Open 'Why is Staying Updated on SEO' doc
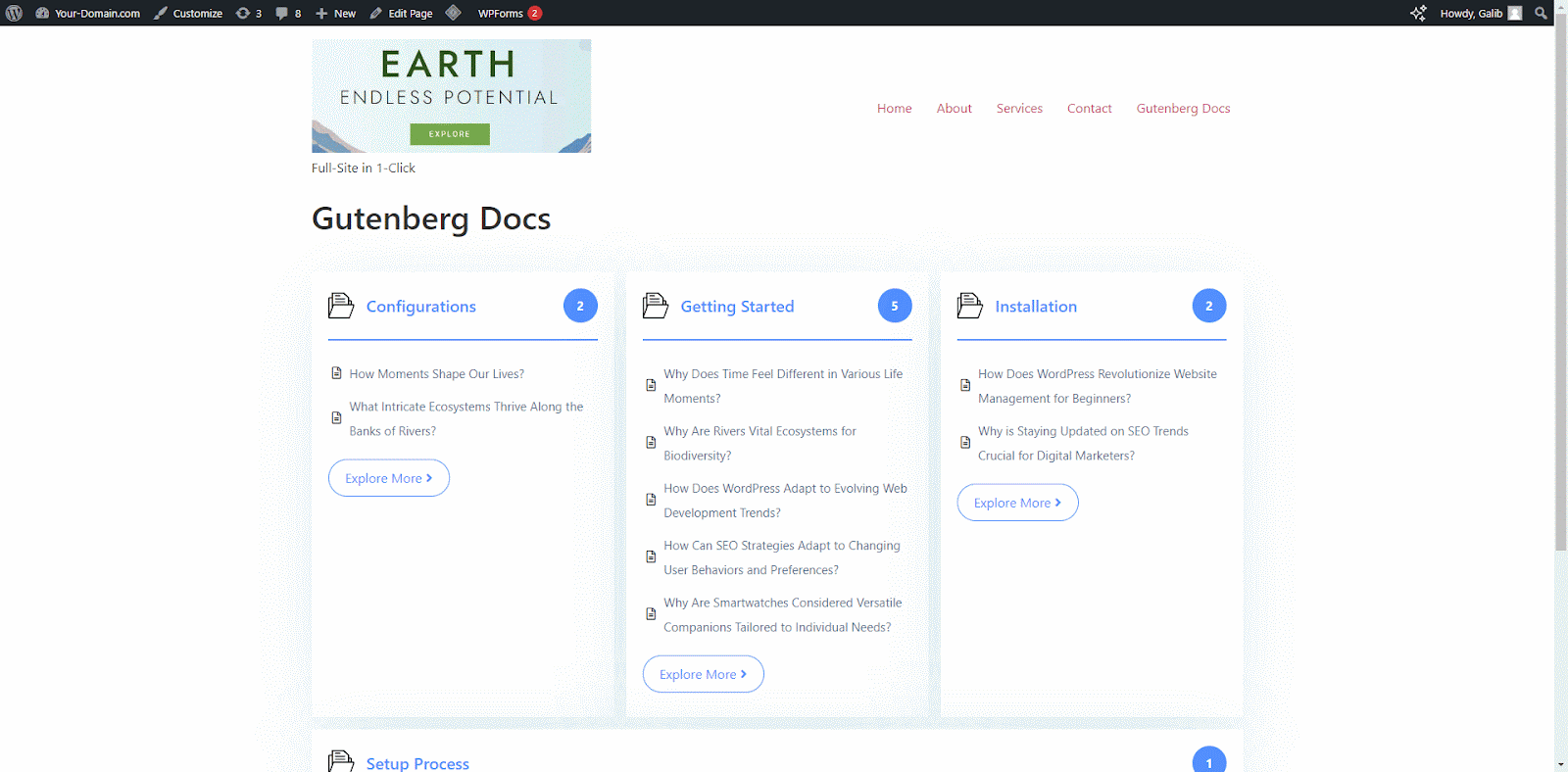1568x772 pixels. (x=1083, y=443)
